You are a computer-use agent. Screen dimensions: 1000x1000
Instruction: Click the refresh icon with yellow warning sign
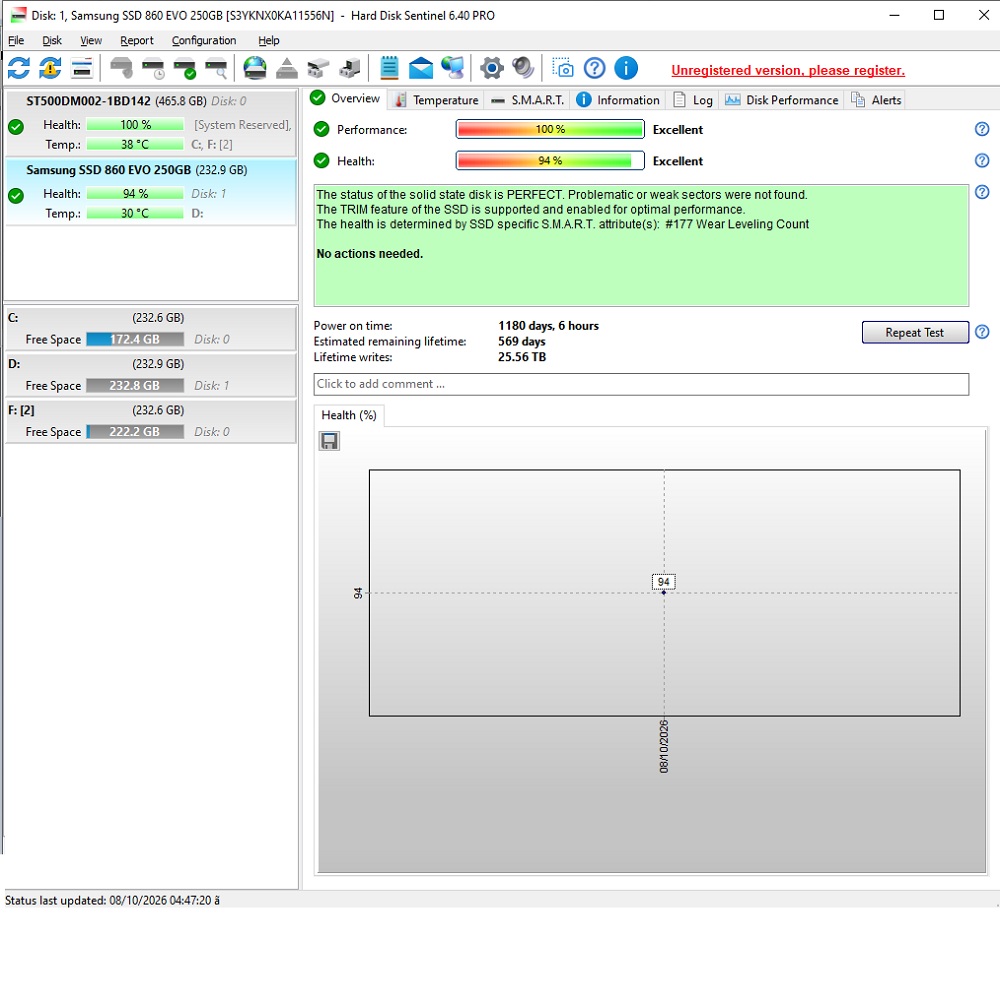click(50, 68)
